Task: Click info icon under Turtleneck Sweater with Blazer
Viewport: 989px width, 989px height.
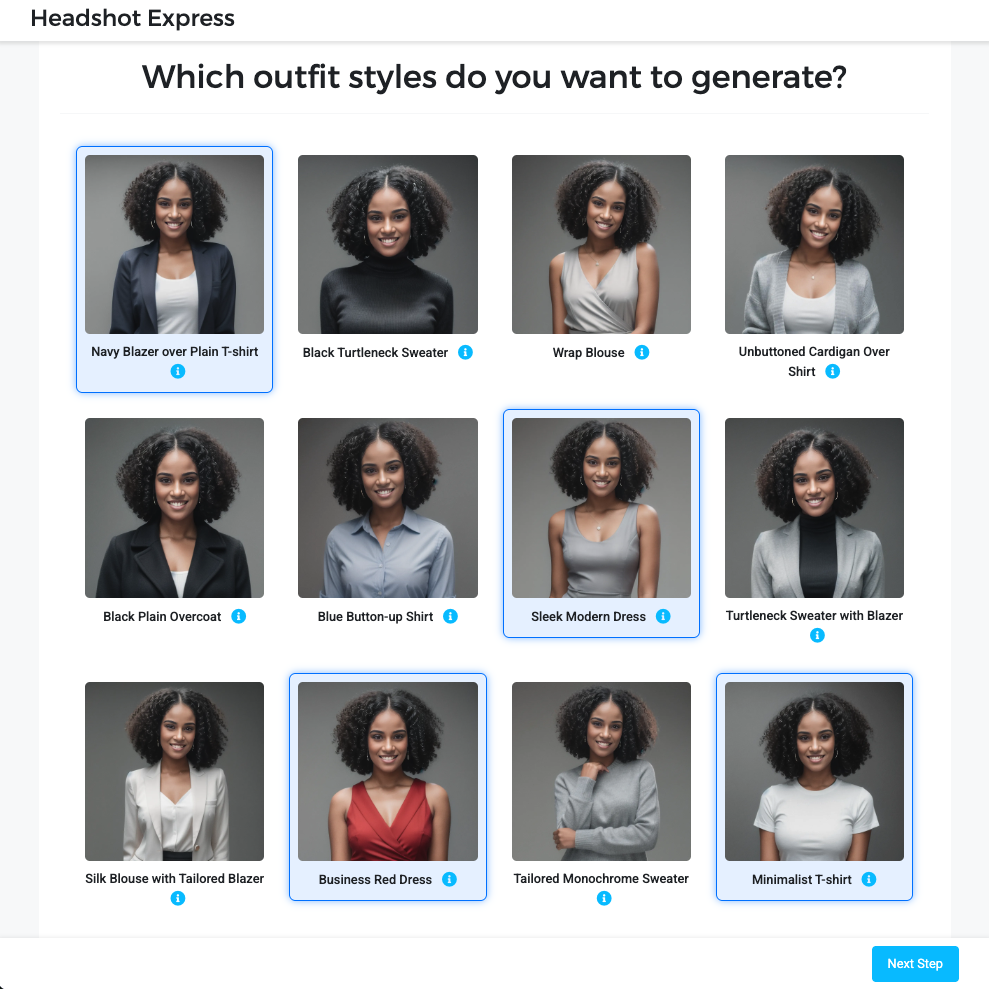Action: [x=817, y=636]
